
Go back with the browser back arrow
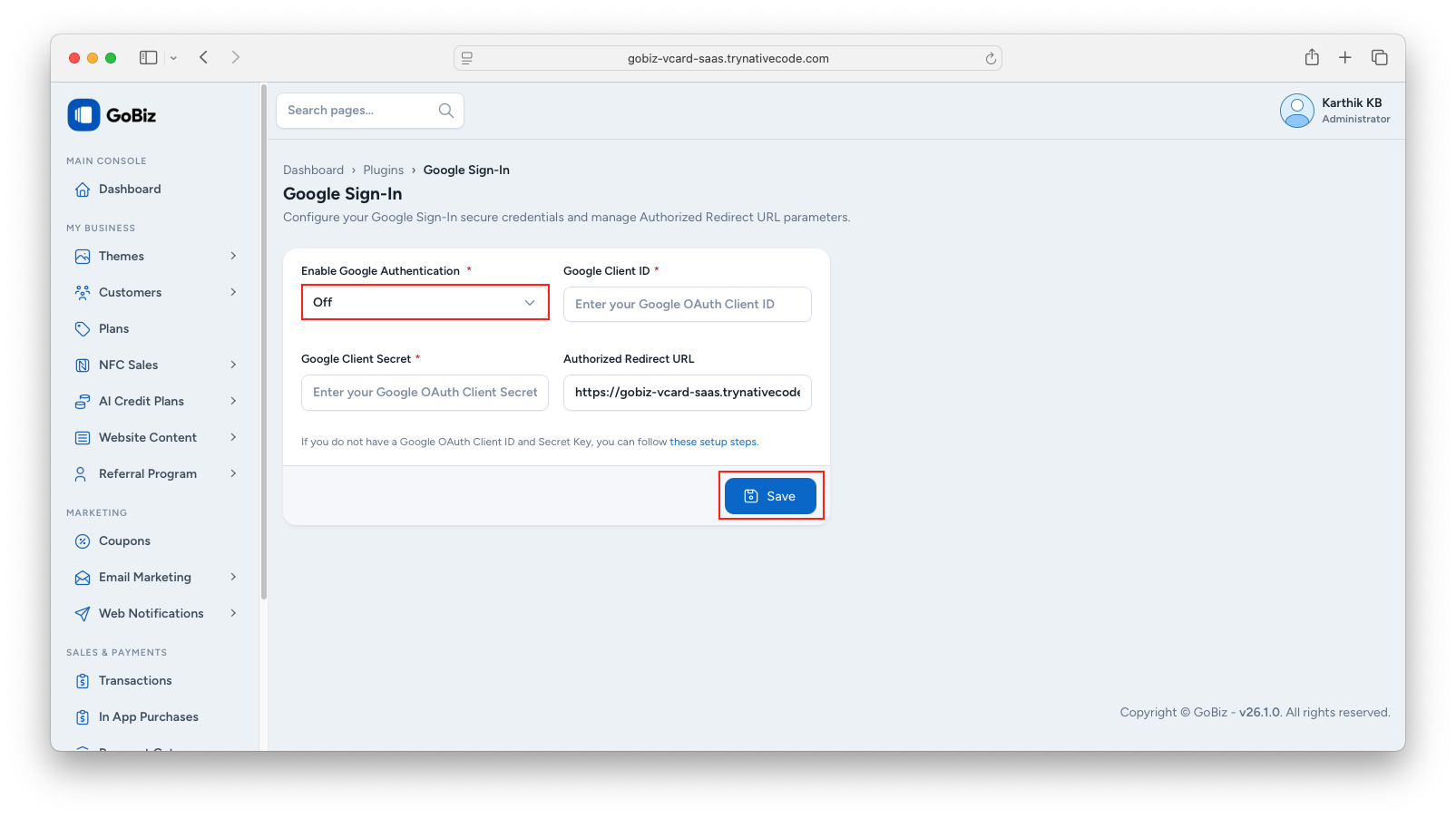click(204, 57)
